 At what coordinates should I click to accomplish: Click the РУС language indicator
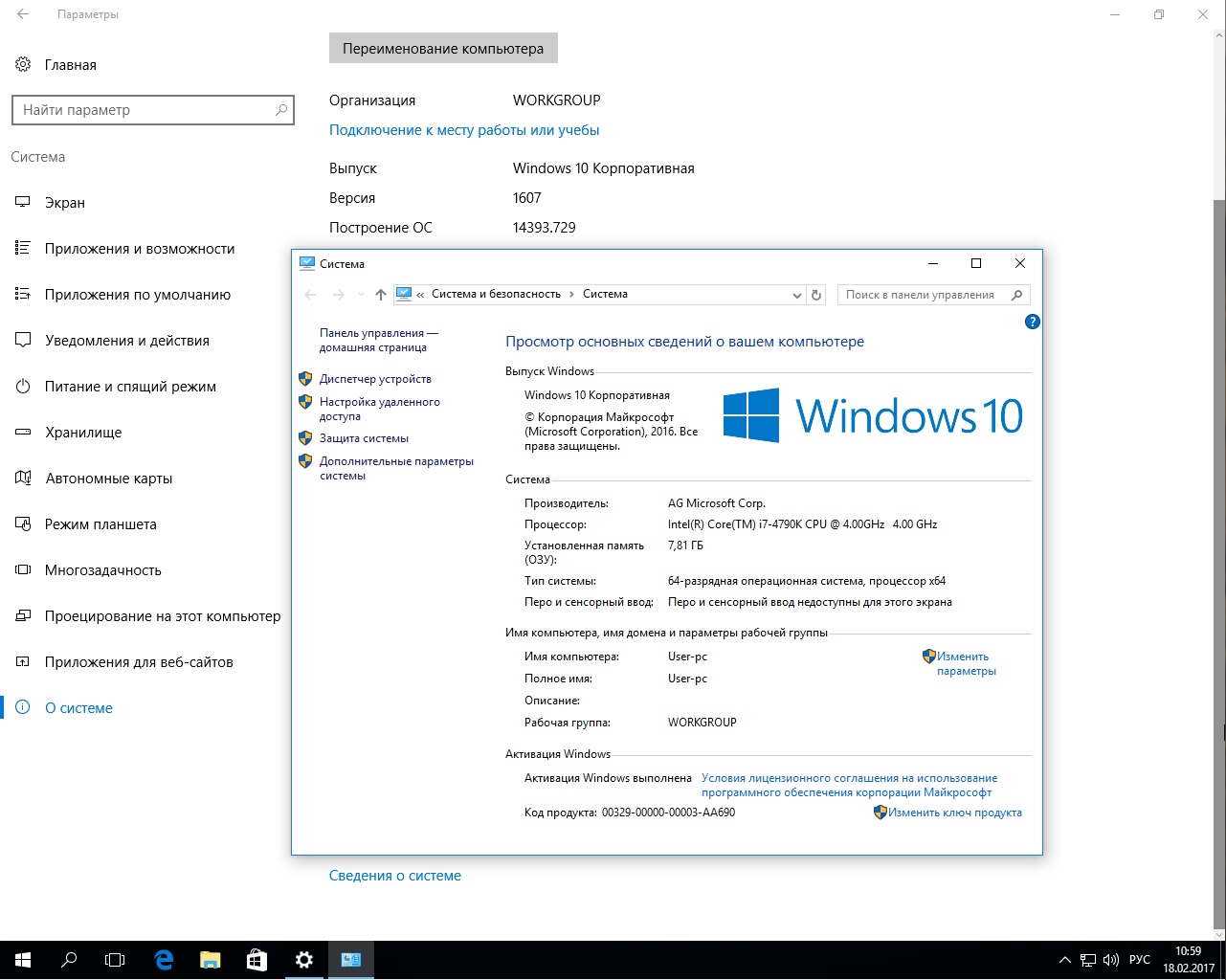tap(1140, 960)
